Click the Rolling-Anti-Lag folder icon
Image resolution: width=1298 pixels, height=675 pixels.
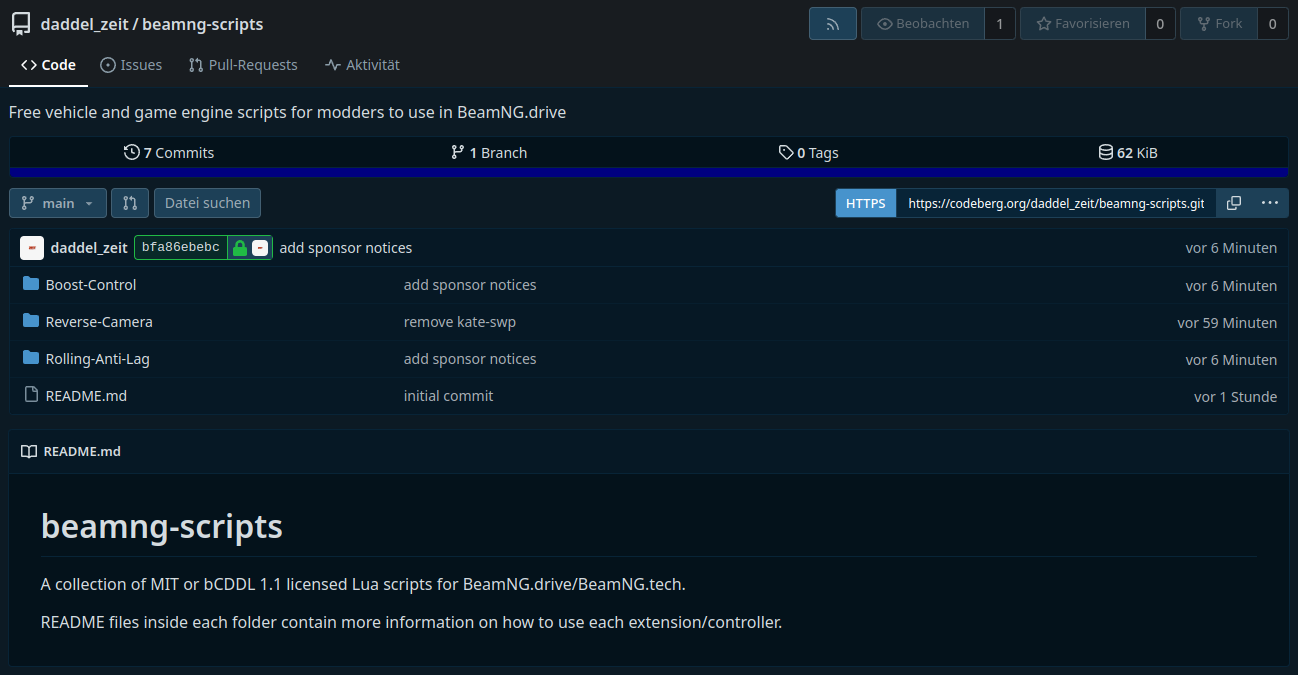click(31, 358)
